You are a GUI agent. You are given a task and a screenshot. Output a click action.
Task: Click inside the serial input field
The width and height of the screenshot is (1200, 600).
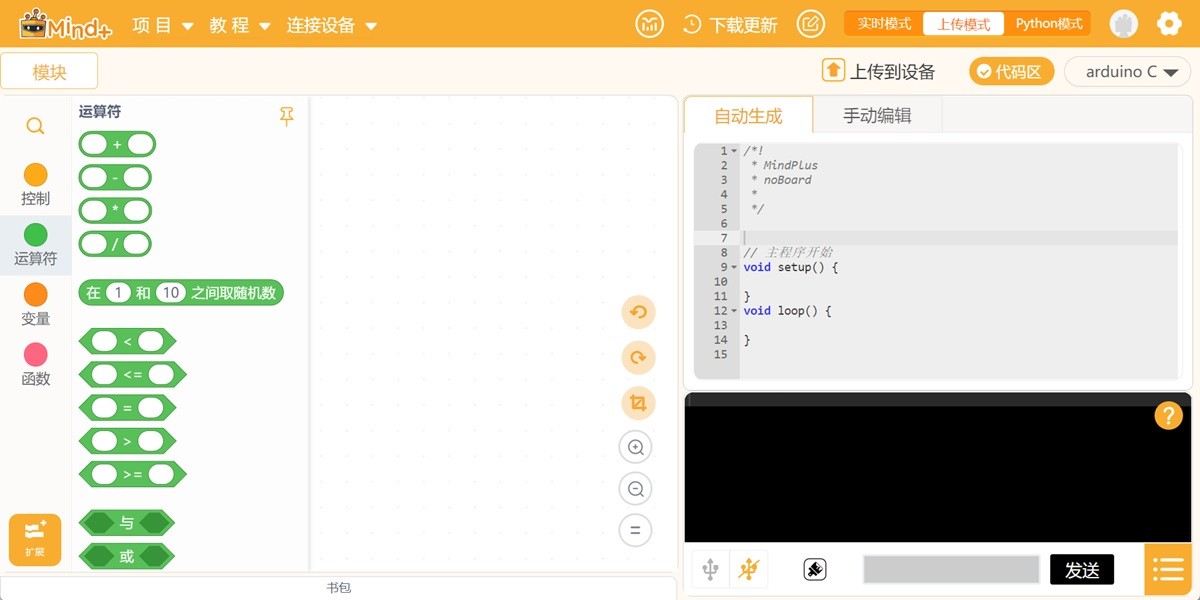[x=950, y=569]
